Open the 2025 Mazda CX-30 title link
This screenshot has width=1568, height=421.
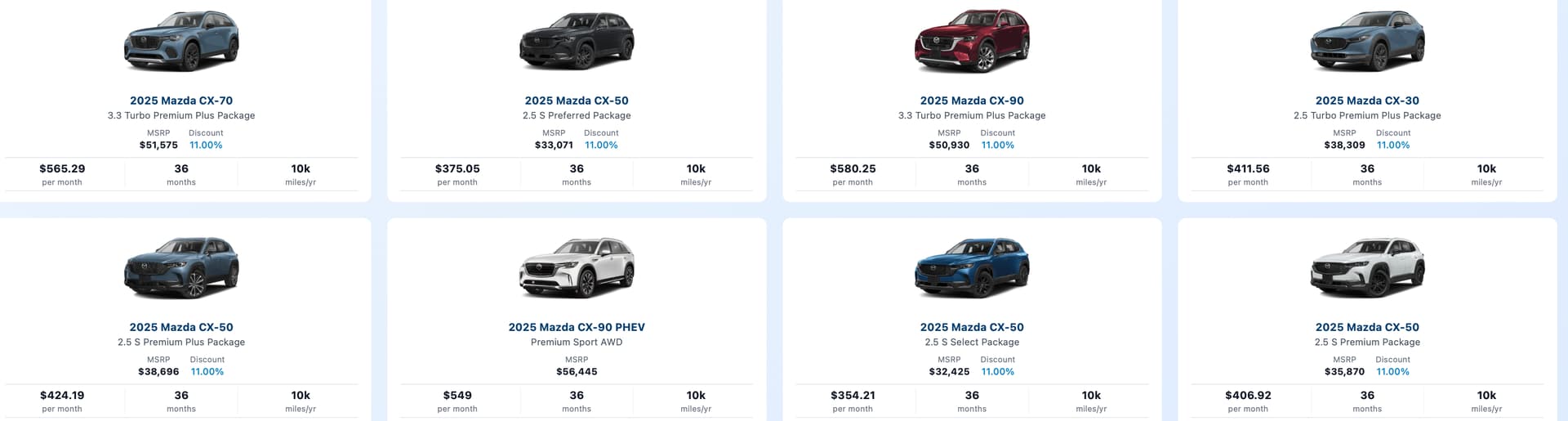pyautogui.click(x=1367, y=101)
